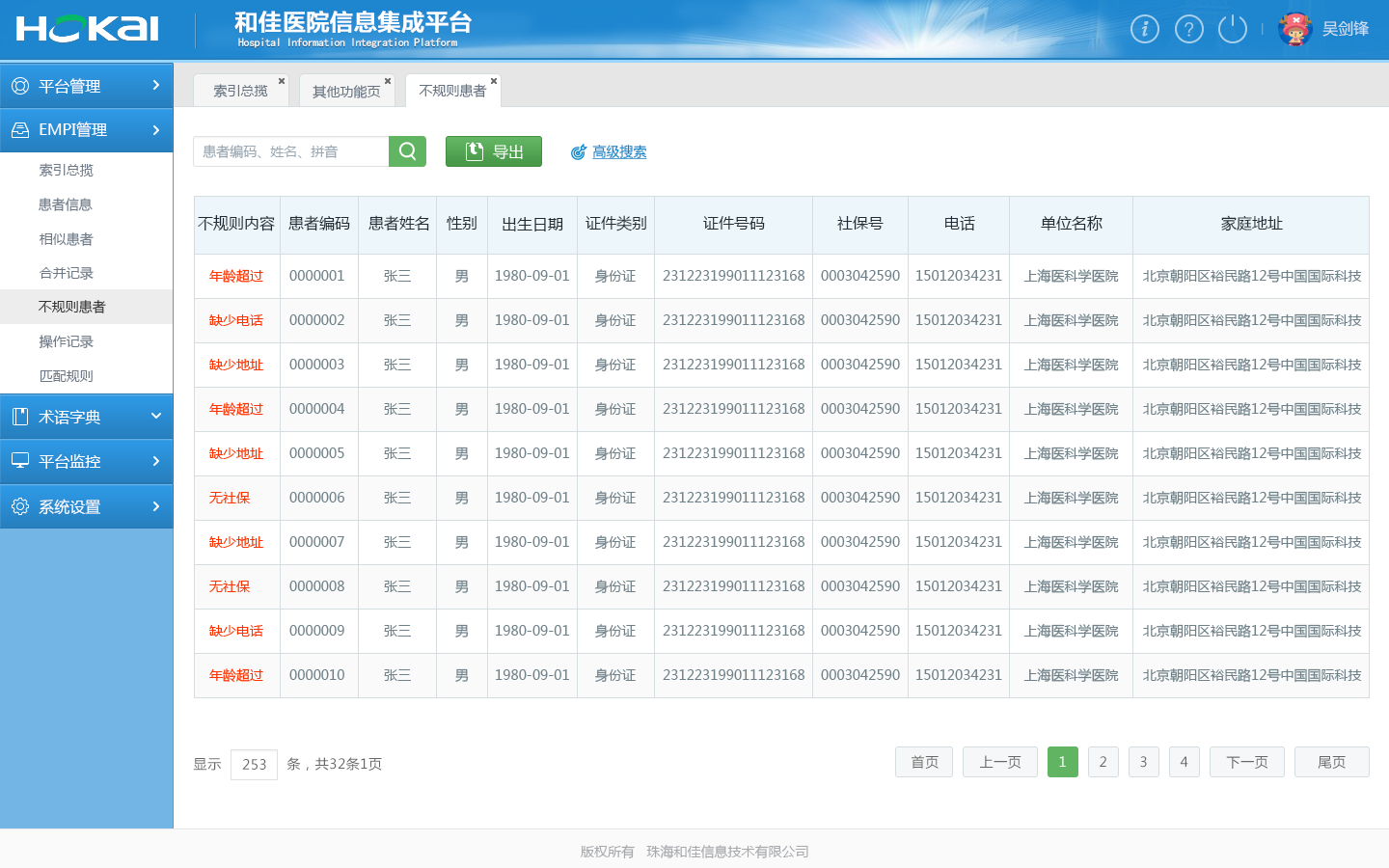Open user avatar of 吴剑锋

coord(1294,29)
